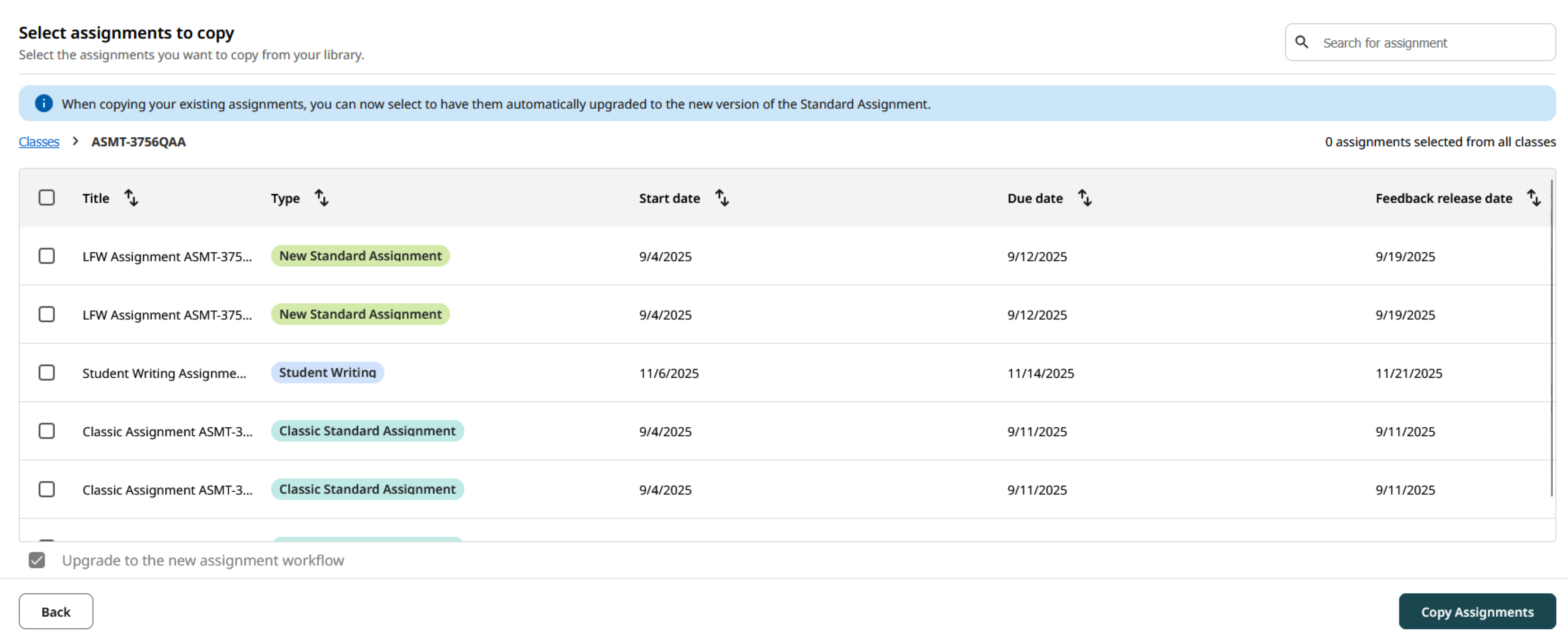Click the New Standard Assignment badge
The height and width of the screenshot is (640, 1568).
point(360,255)
